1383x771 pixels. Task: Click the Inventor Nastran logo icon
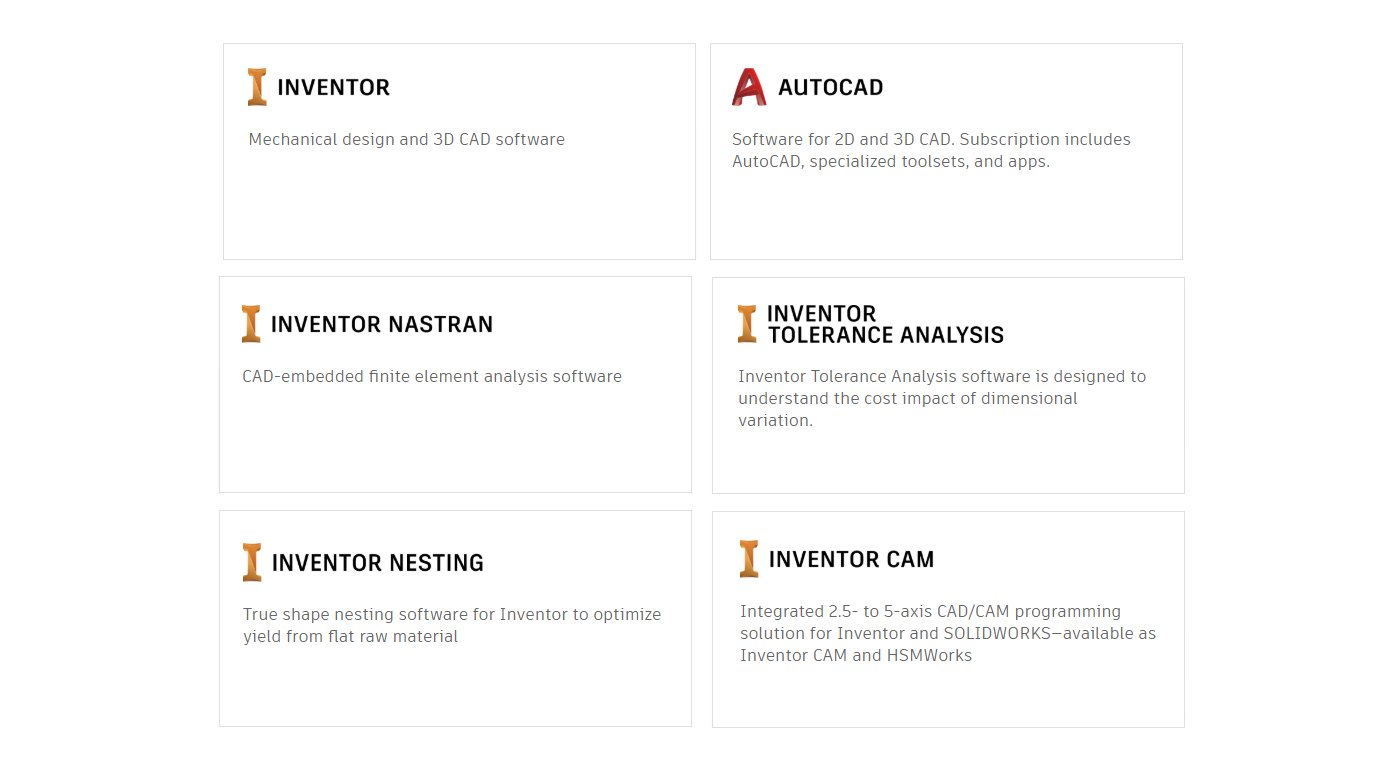(x=251, y=324)
